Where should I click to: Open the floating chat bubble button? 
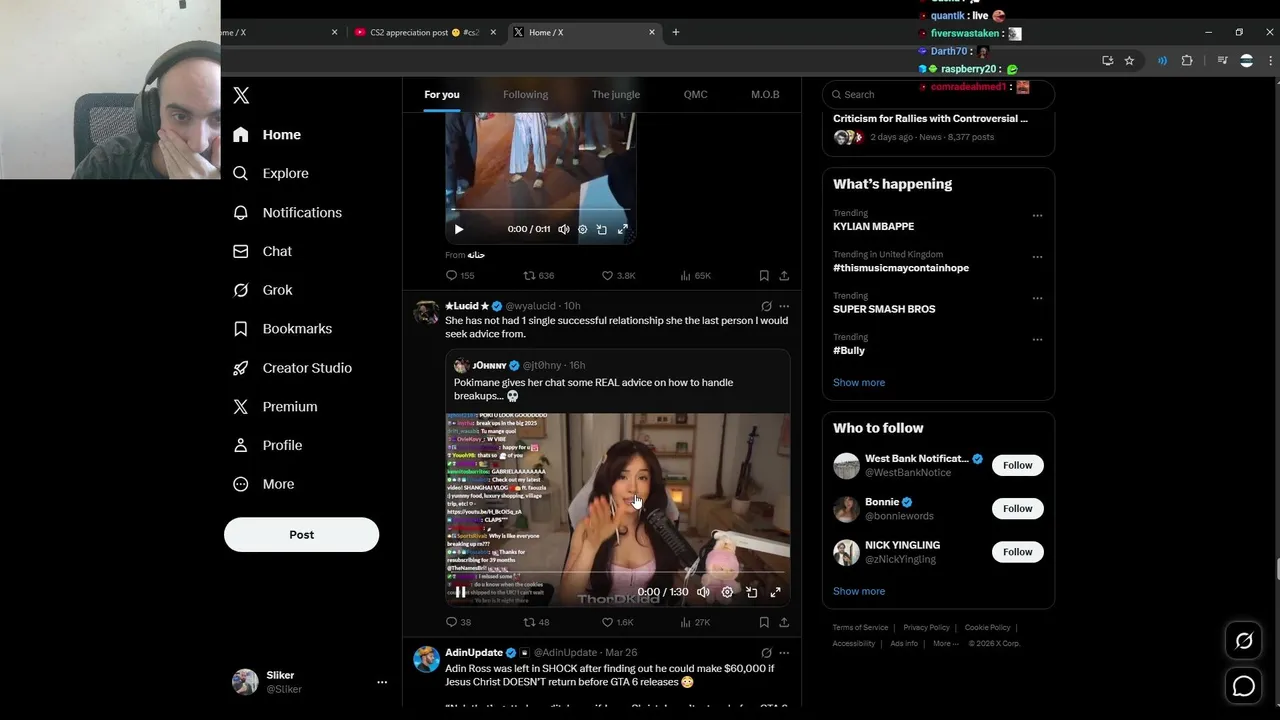point(1244,686)
